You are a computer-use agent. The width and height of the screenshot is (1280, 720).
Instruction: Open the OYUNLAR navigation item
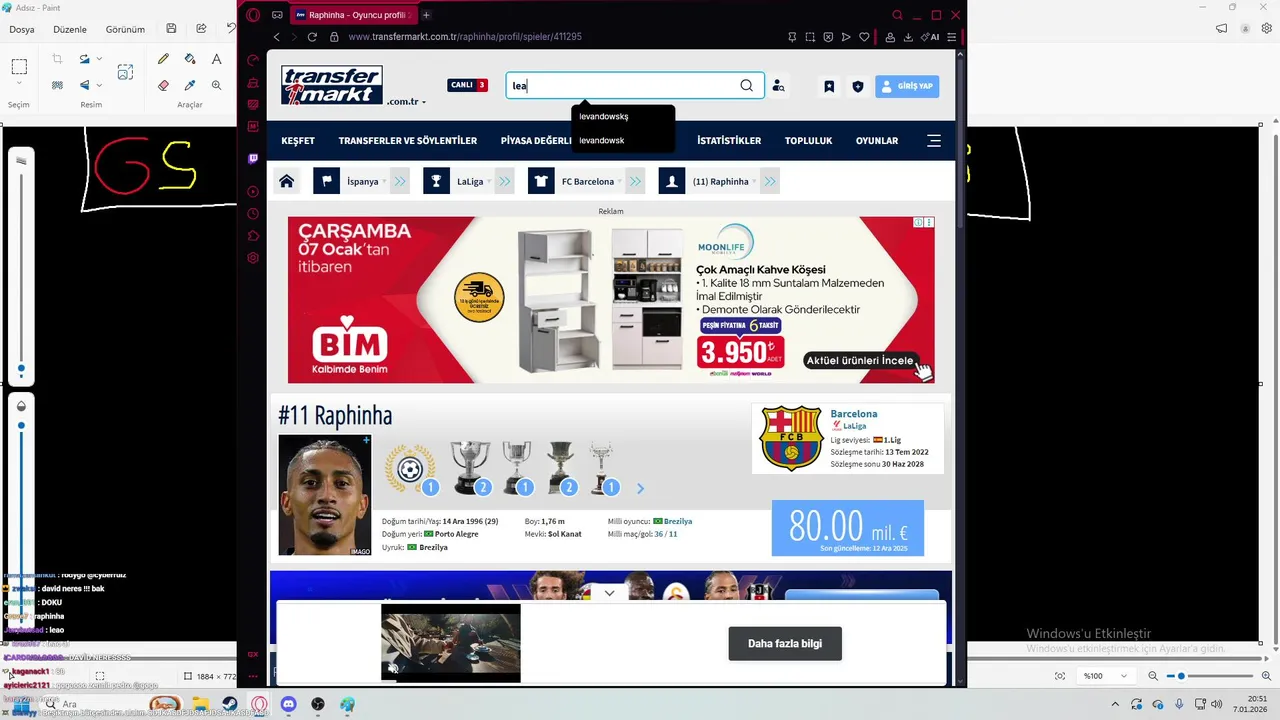pos(877,141)
